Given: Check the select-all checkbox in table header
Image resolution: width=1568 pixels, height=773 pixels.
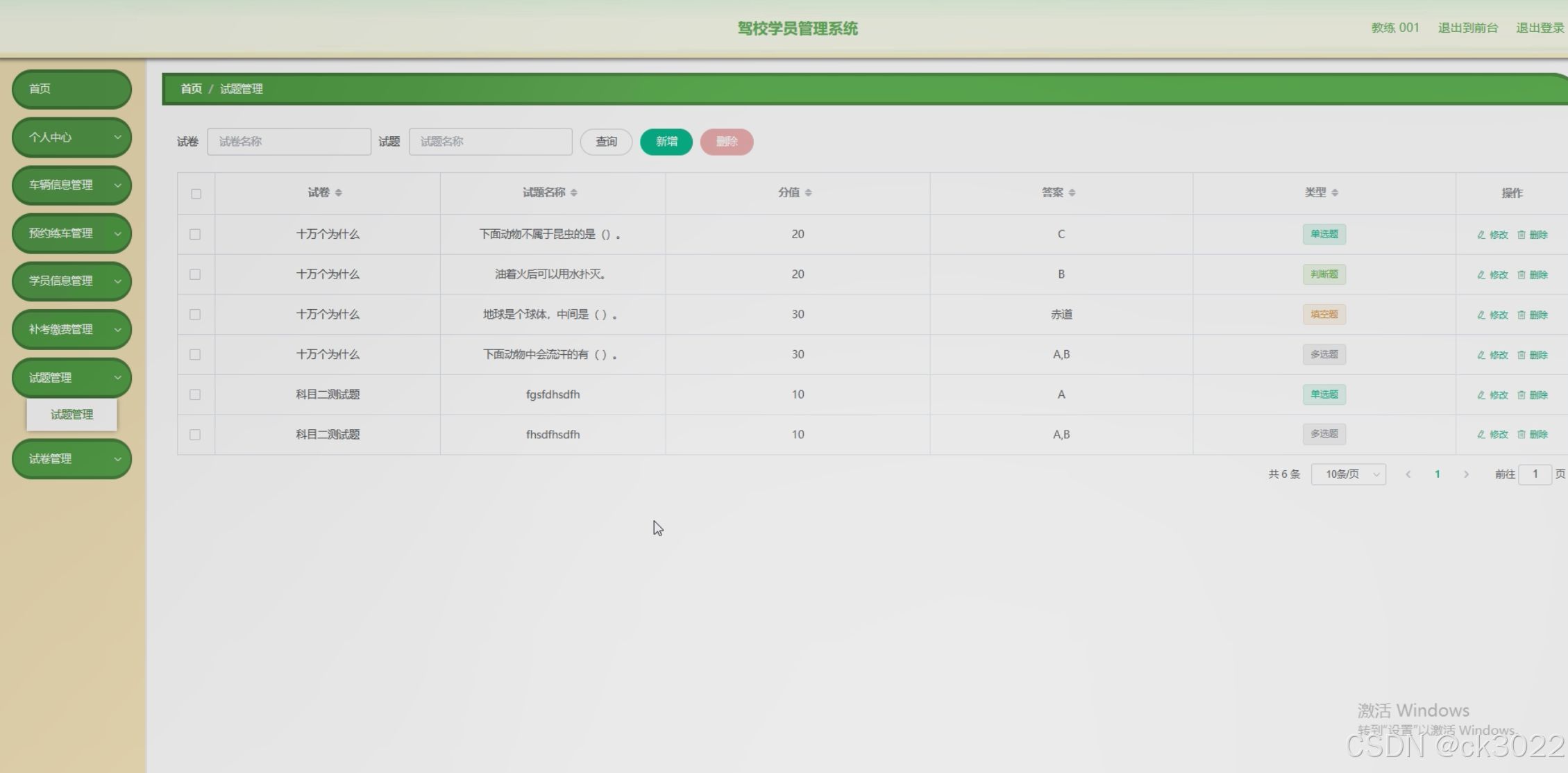Looking at the screenshot, I should click(196, 194).
